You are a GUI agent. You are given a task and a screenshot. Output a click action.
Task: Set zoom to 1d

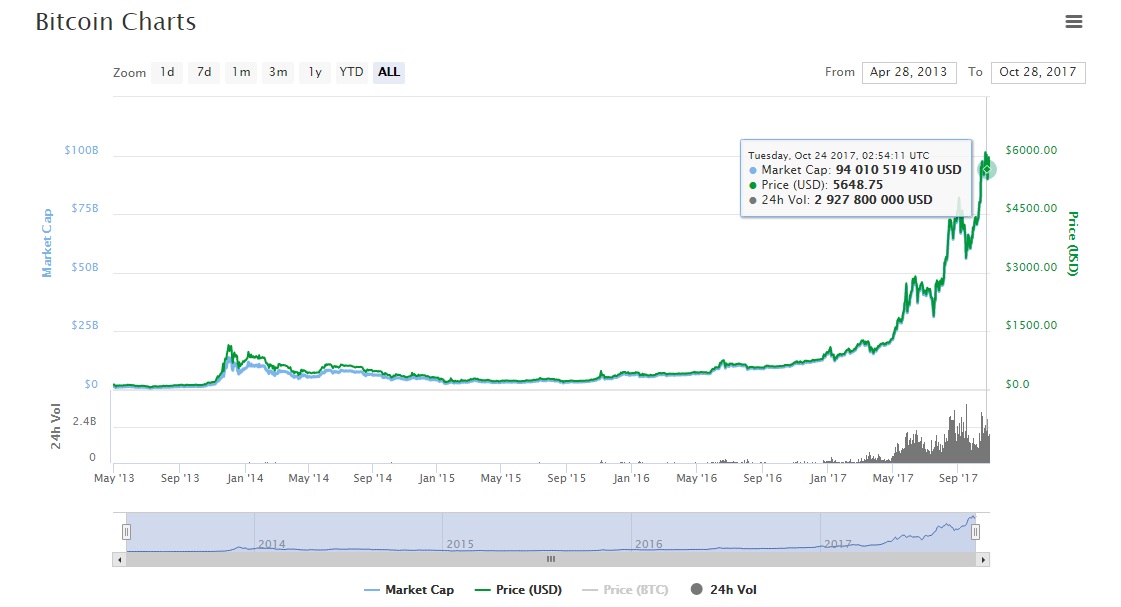coord(167,72)
